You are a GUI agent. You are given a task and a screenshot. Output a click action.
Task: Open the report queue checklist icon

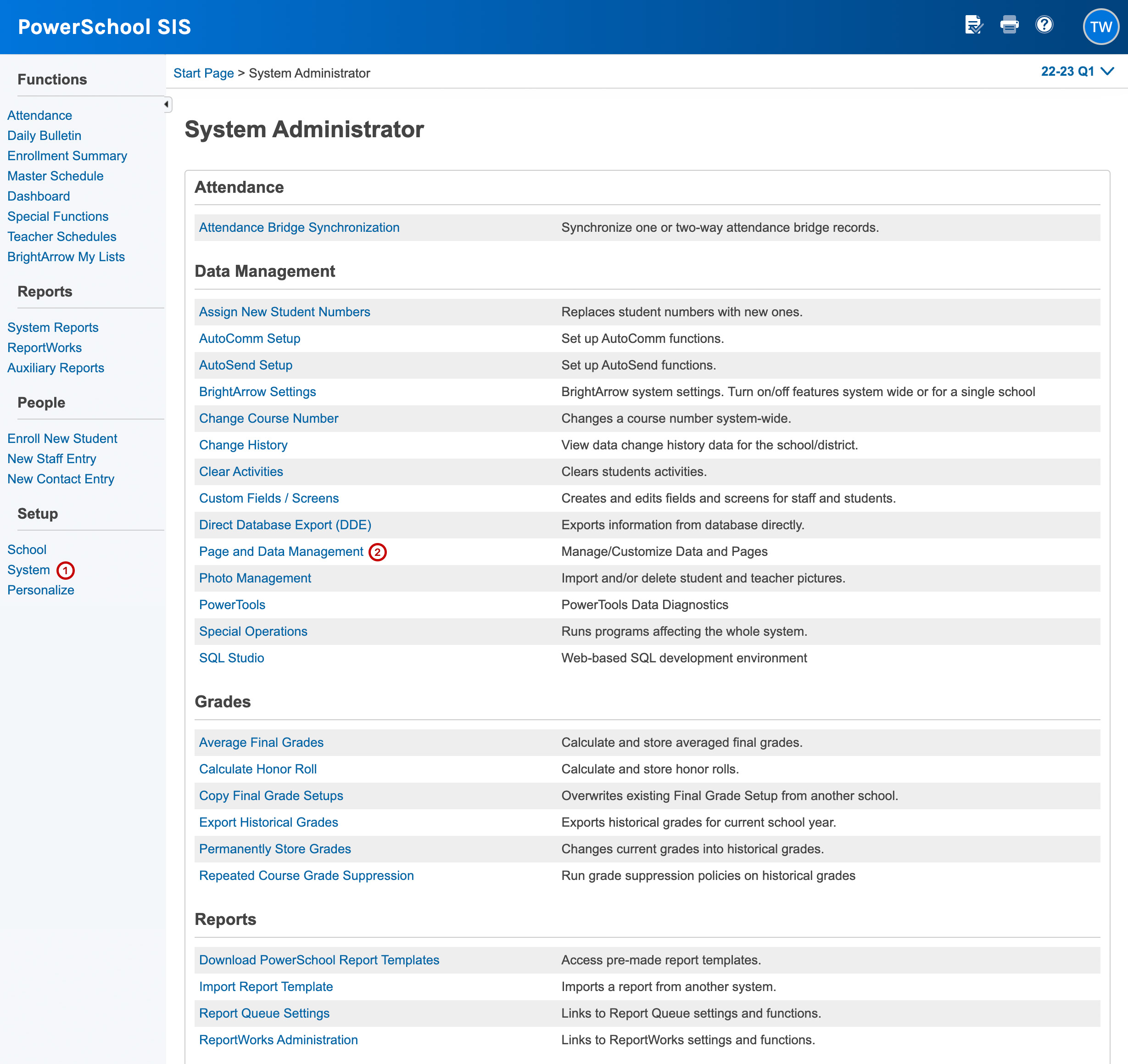tap(974, 26)
